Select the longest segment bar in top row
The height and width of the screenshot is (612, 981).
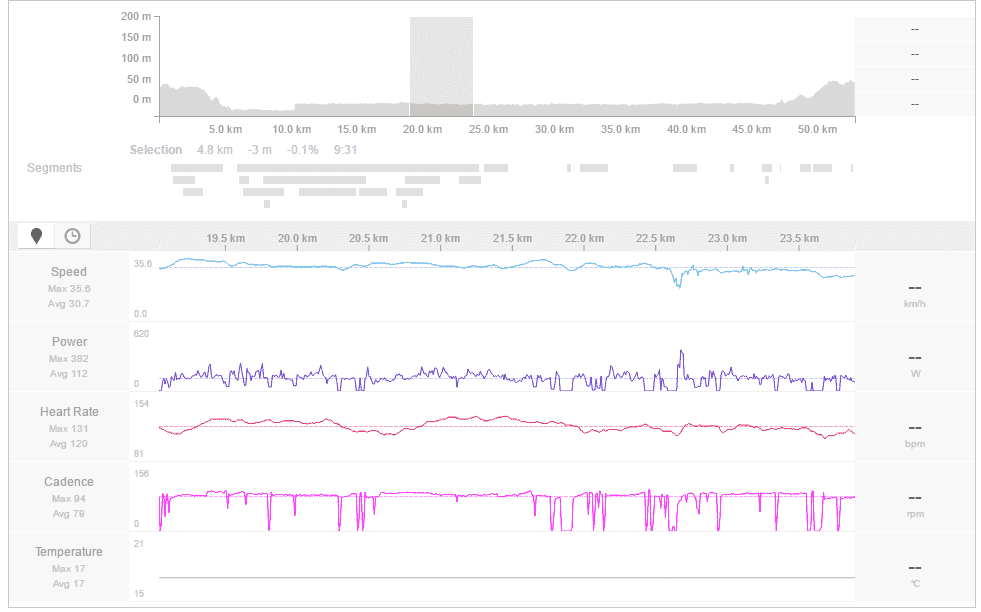(x=357, y=168)
